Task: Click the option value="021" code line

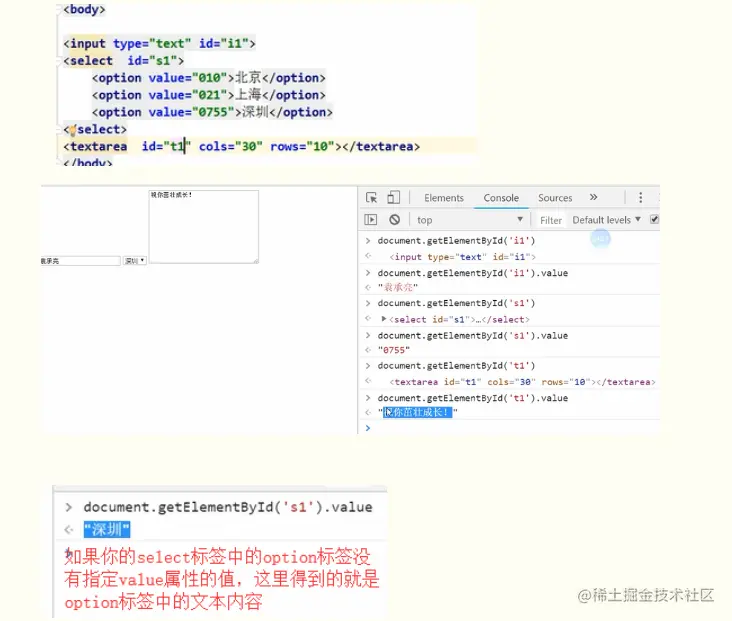Action: point(209,95)
